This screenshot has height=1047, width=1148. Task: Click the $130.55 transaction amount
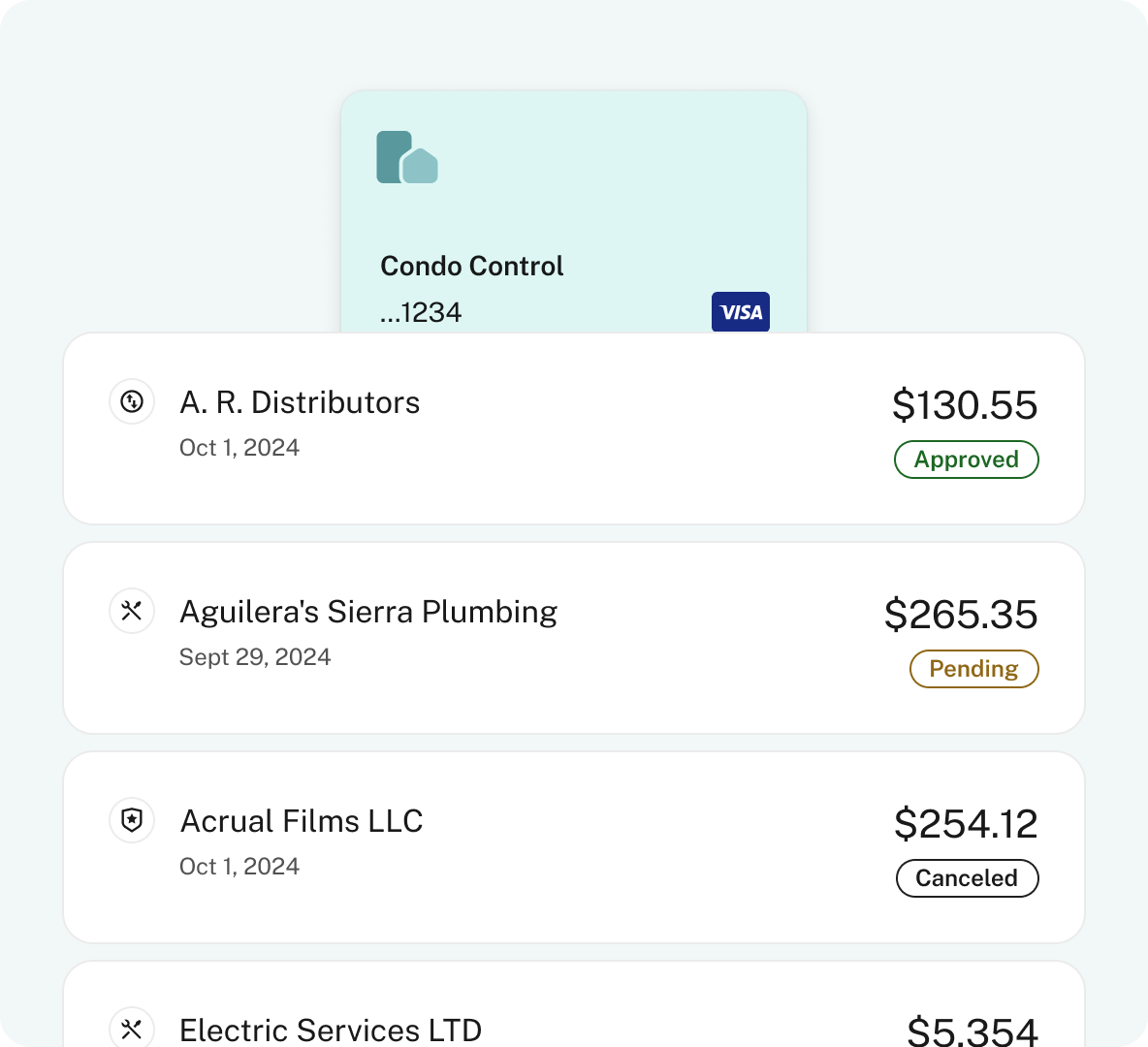click(965, 405)
